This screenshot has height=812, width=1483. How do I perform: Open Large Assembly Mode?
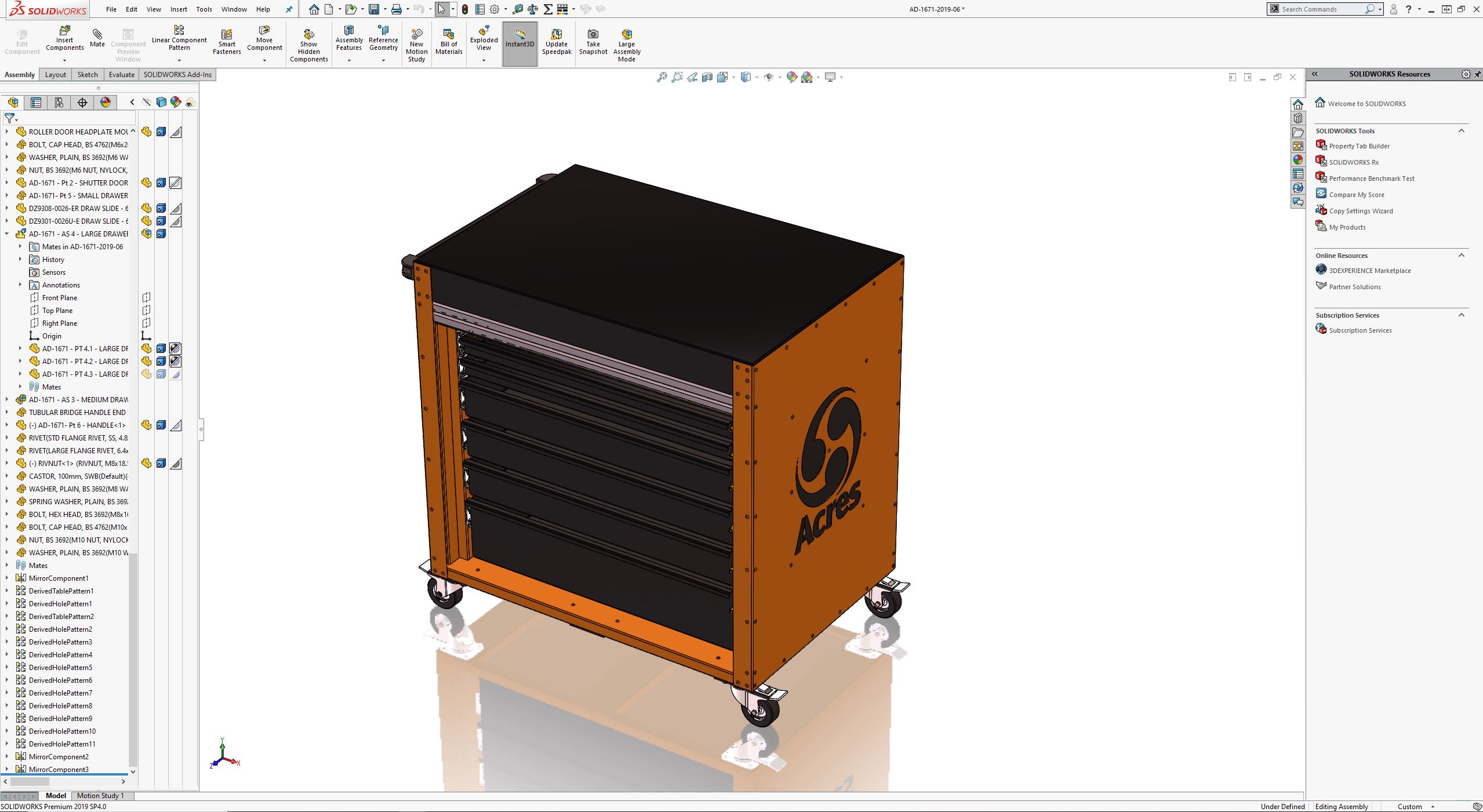coord(626,34)
